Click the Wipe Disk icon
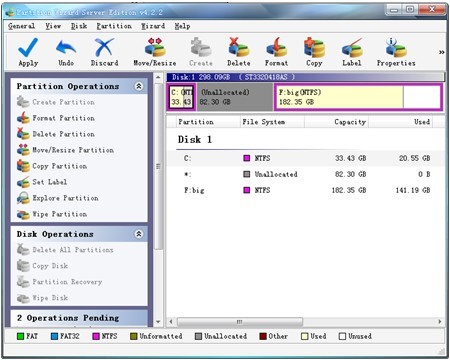Screen dimensions: 450x360 pyautogui.click(x=23, y=298)
